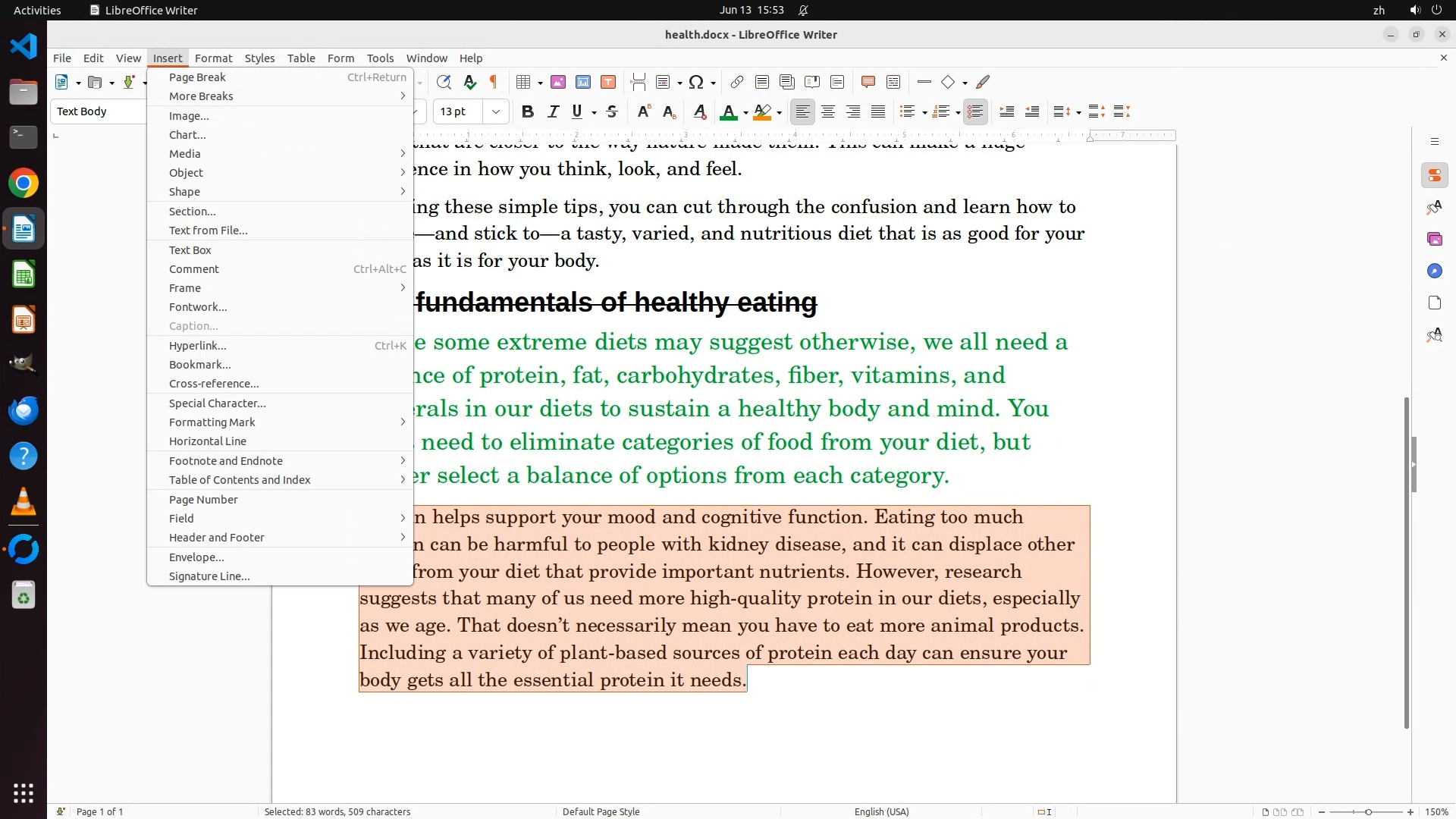
Task: Click the Clear Direct Formatting icon
Action: tap(700, 112)
